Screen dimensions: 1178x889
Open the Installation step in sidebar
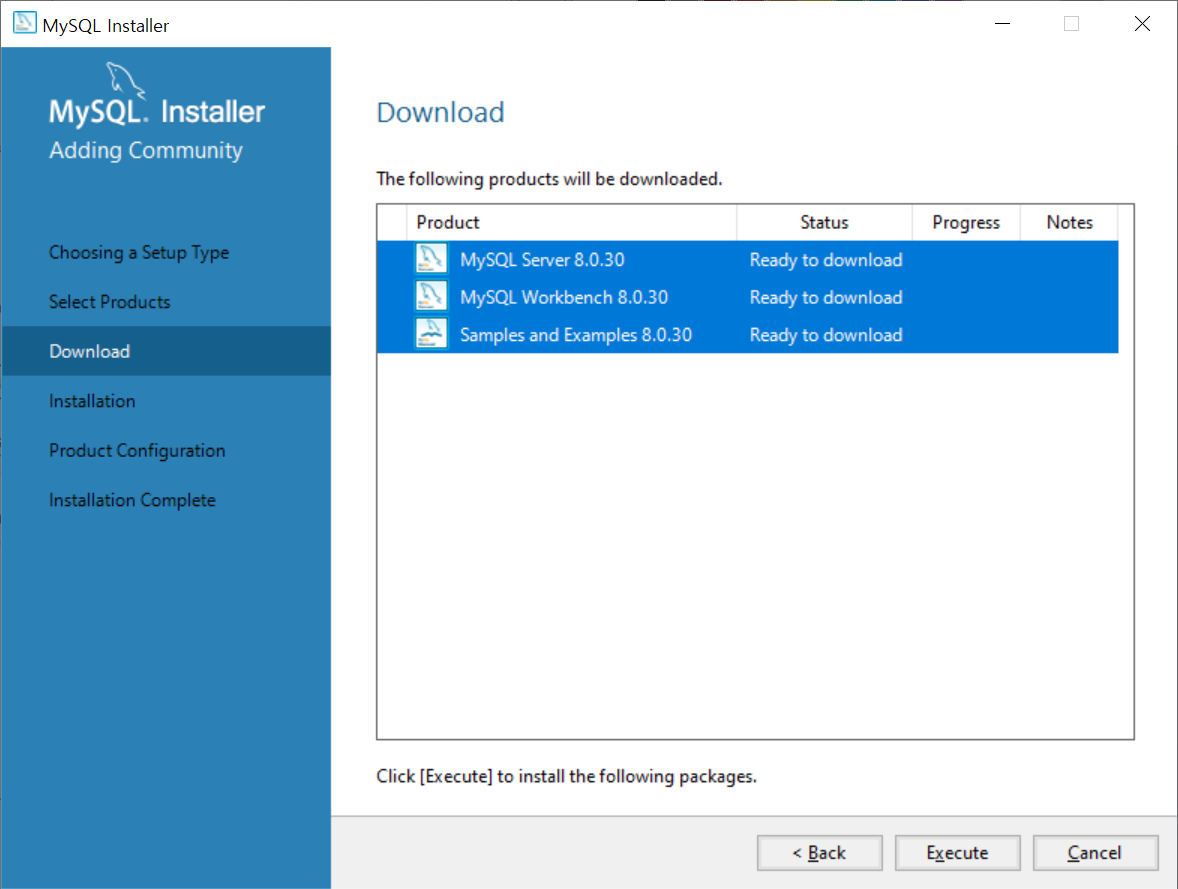[92, 401]
